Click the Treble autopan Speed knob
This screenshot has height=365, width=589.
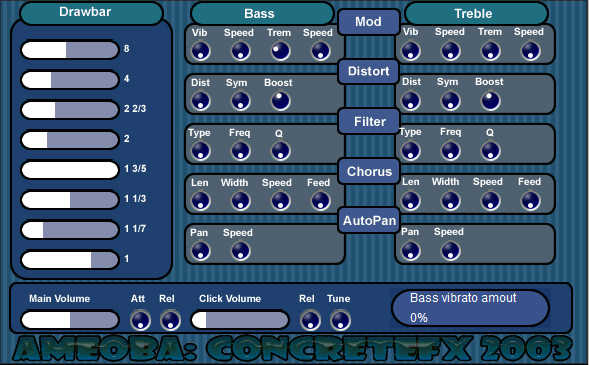click(450, 250)
